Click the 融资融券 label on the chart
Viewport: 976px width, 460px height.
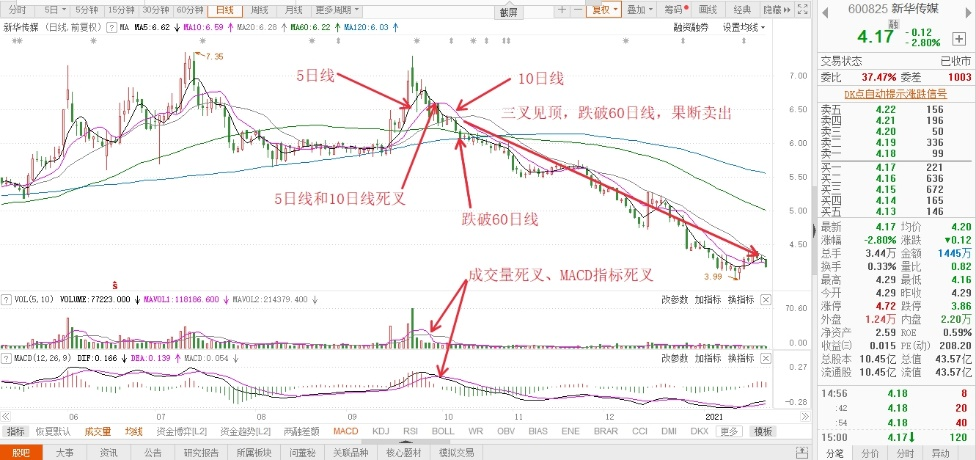point(694,28)
